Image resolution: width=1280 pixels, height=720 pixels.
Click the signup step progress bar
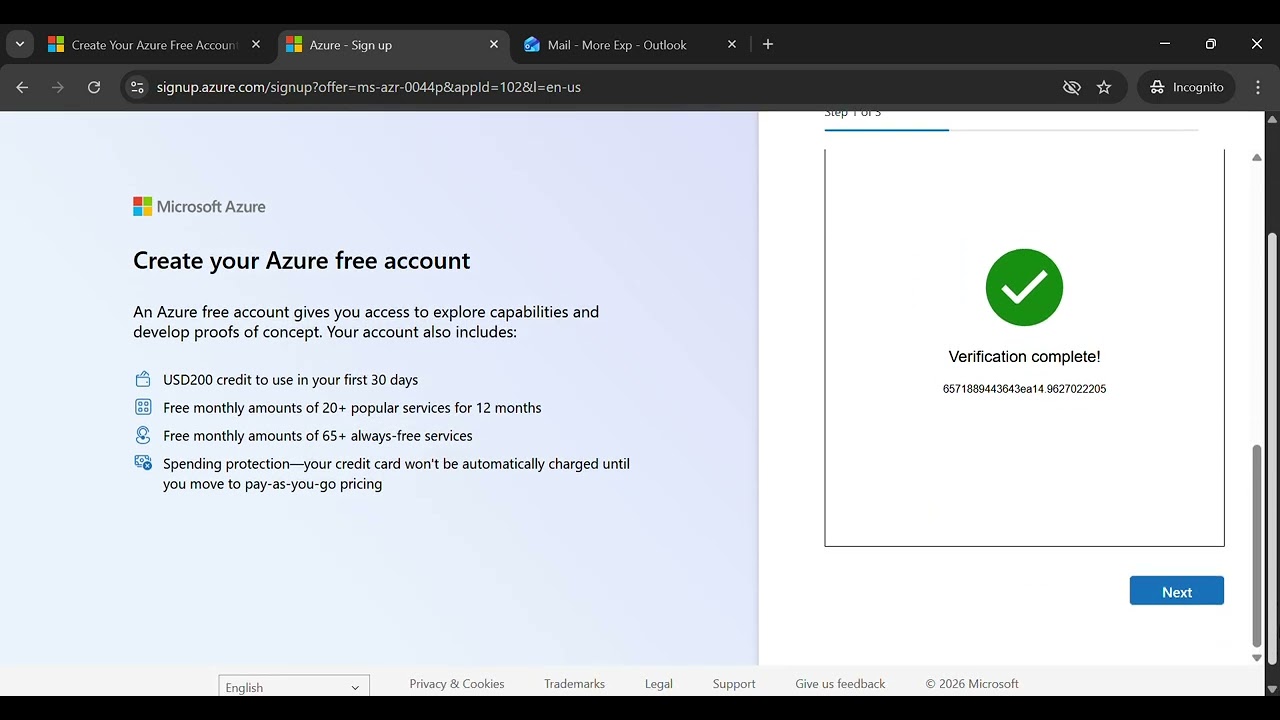coord(1011,130)
